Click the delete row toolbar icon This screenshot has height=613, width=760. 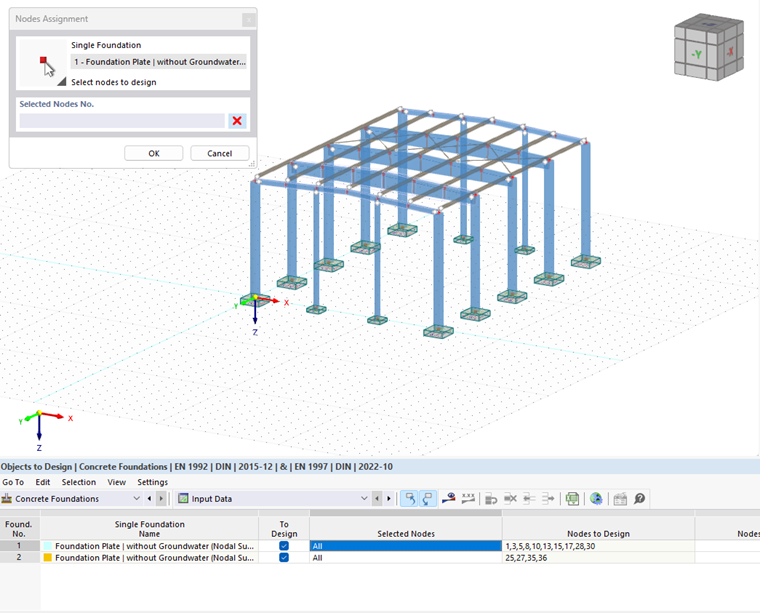[510, 499]
